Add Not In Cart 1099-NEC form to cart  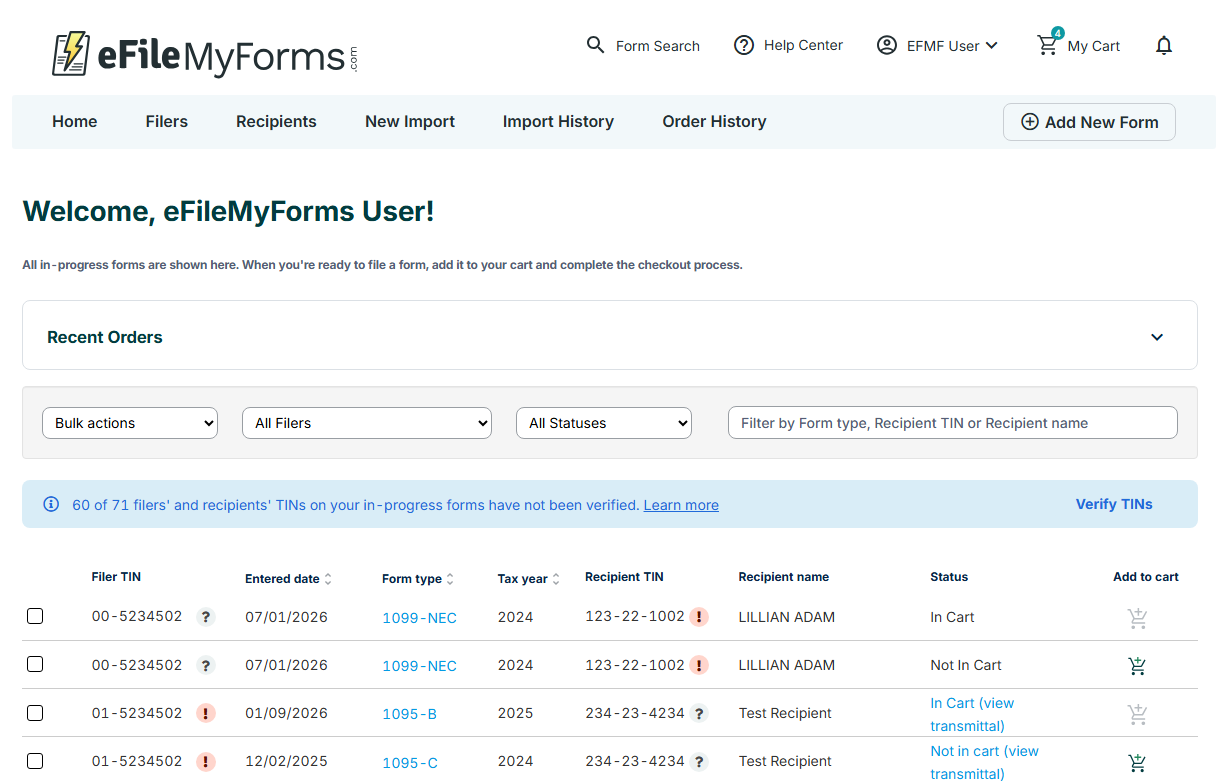(1137, 666)
